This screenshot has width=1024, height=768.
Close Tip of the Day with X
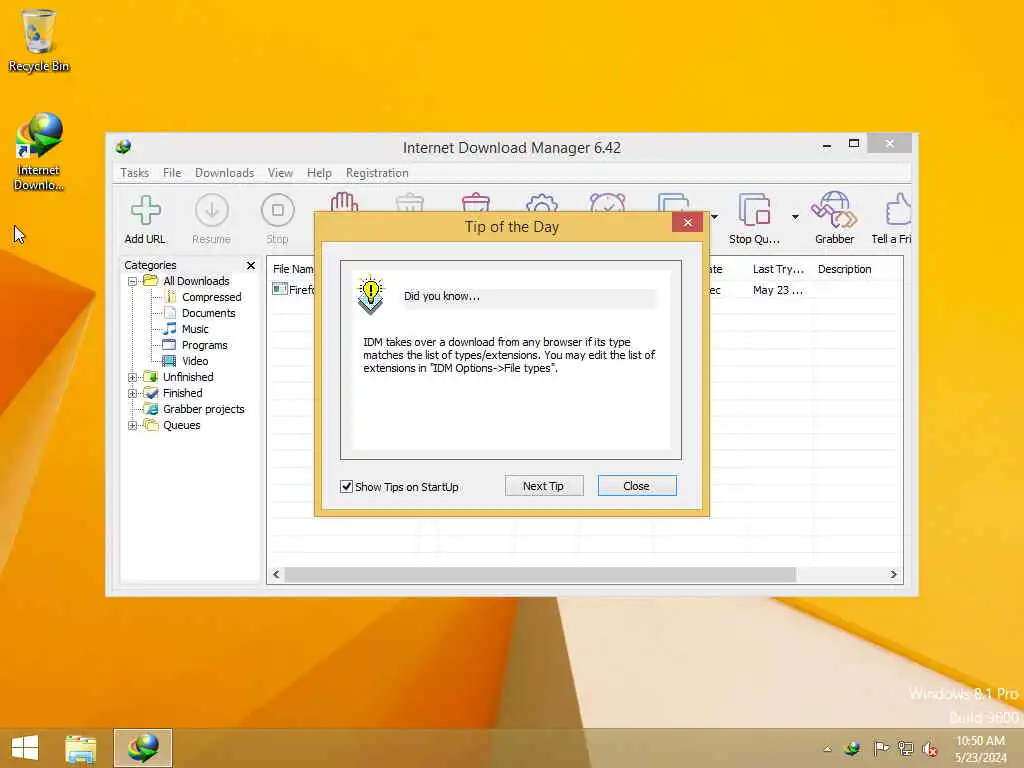(x=688, y=222)
